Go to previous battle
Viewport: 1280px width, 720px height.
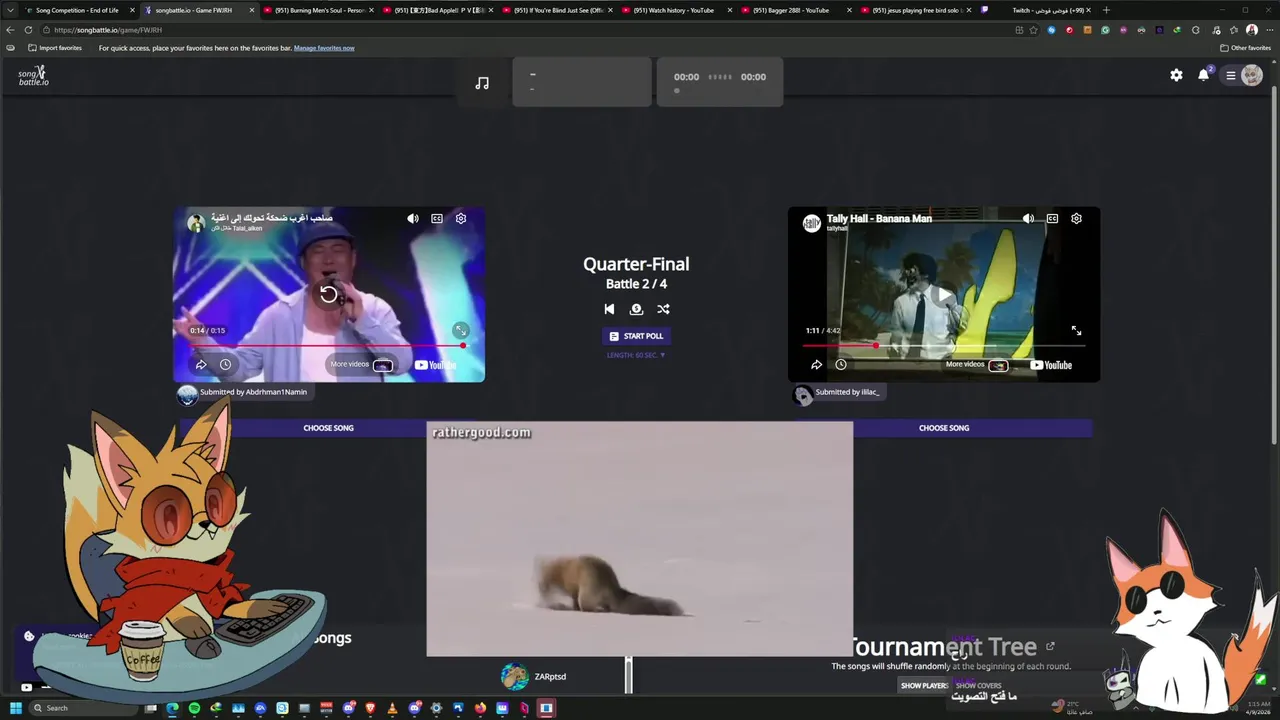(609, 309)
